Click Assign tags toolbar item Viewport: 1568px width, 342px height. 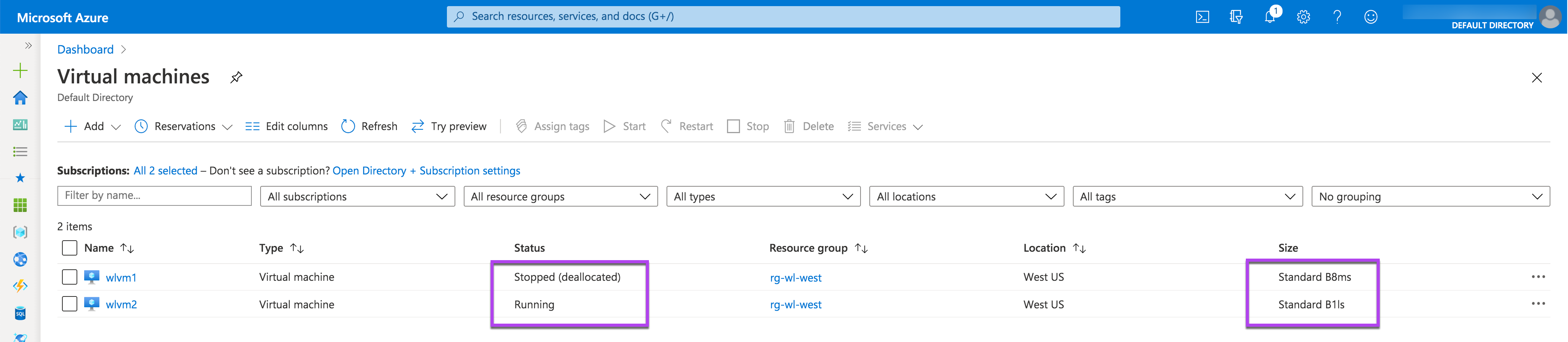point(553,127)
